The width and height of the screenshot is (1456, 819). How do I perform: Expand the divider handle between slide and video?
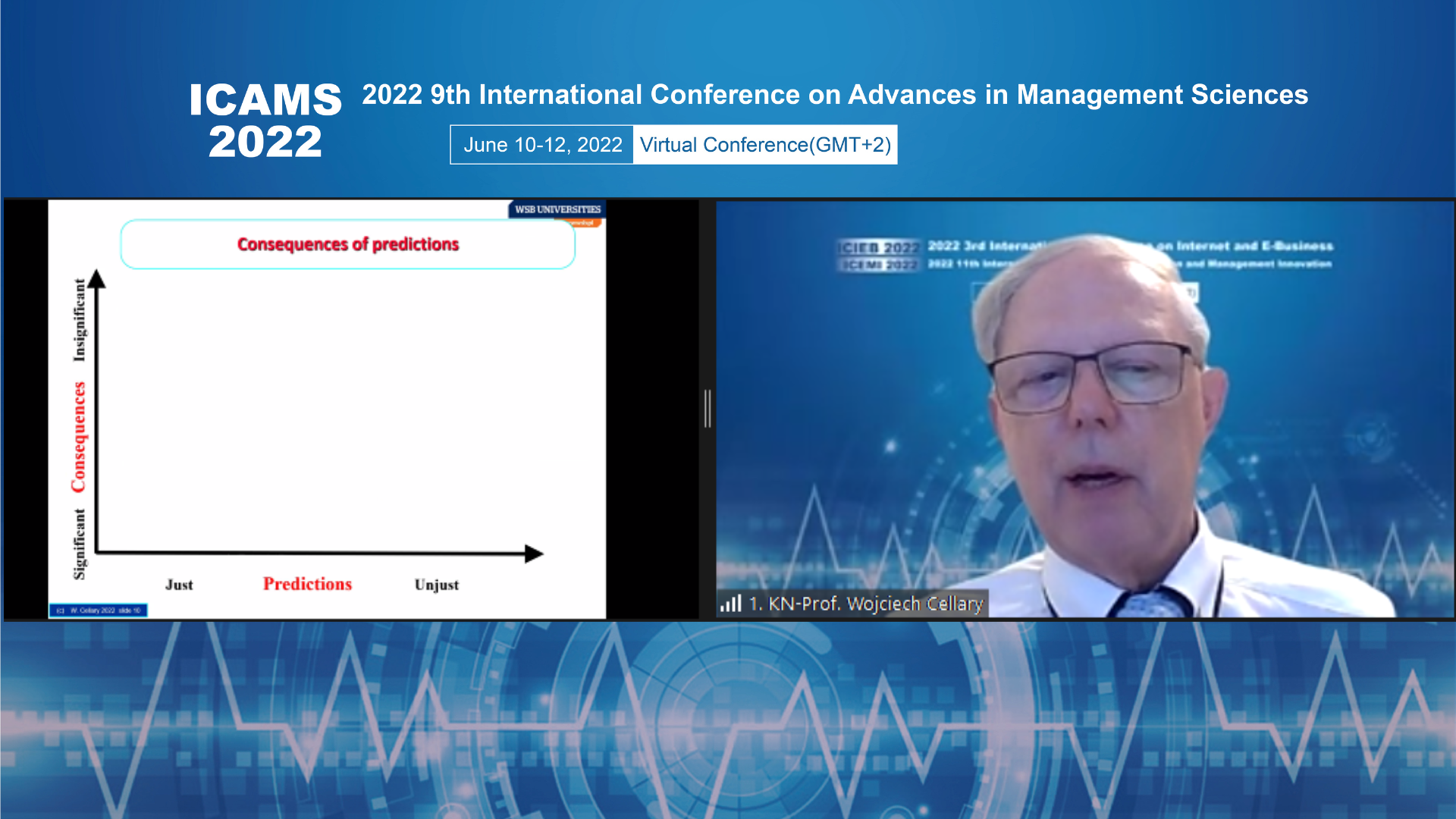click(708, 407)
